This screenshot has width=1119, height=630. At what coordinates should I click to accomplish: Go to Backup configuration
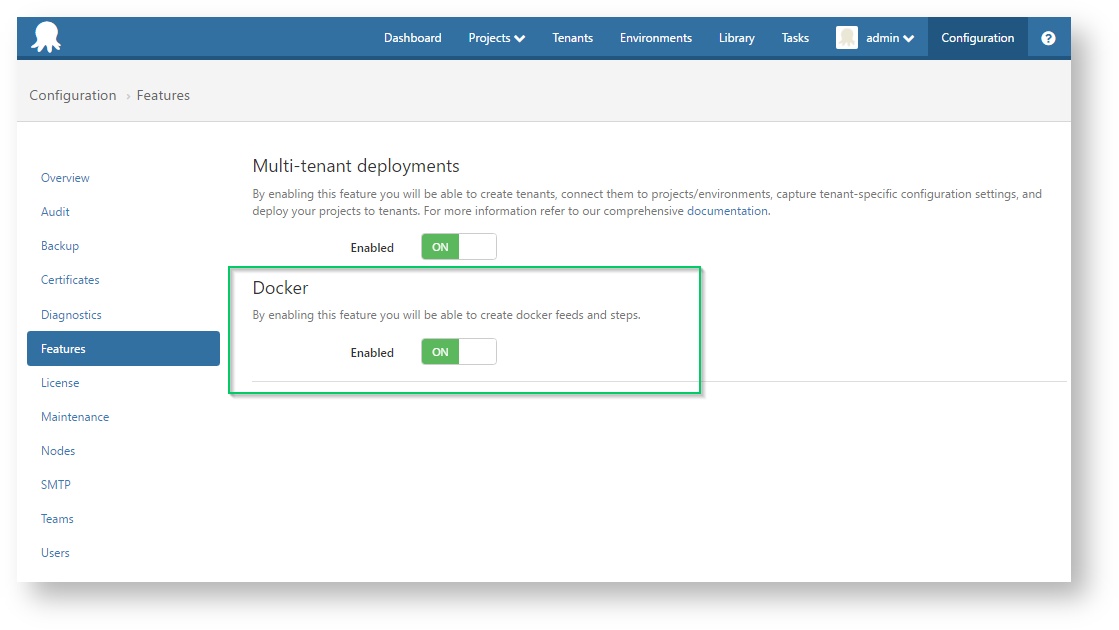pyautogui.click(x=60, y=245)
